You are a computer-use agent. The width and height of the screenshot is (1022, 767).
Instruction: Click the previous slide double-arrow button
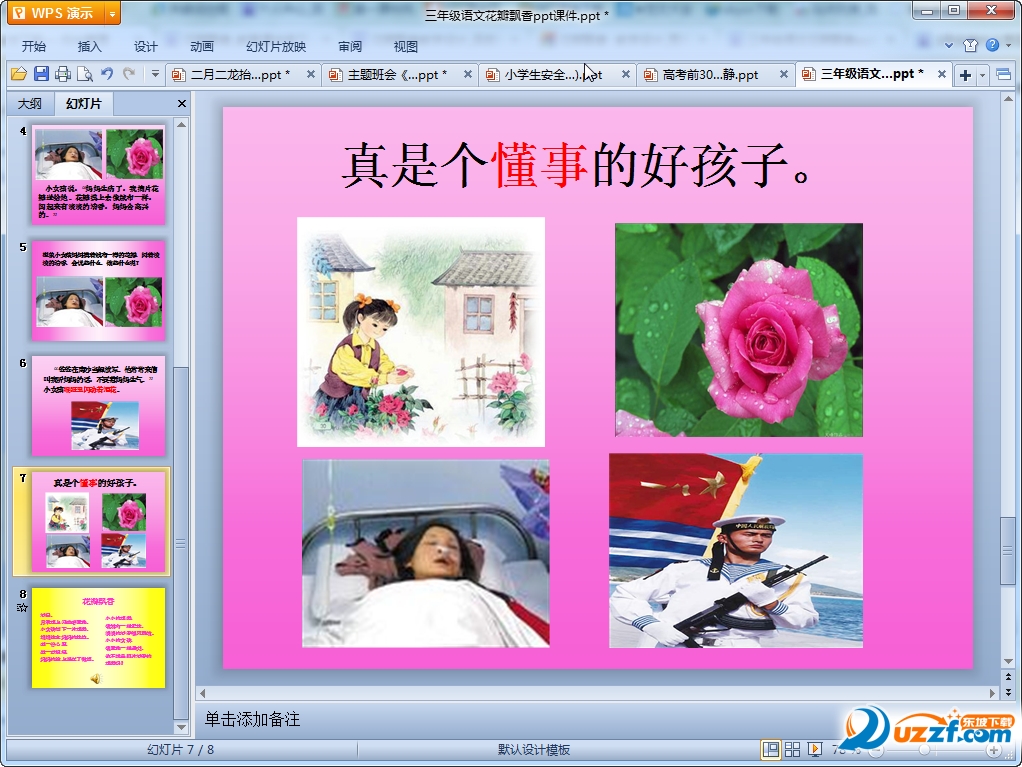point(1008,677)
